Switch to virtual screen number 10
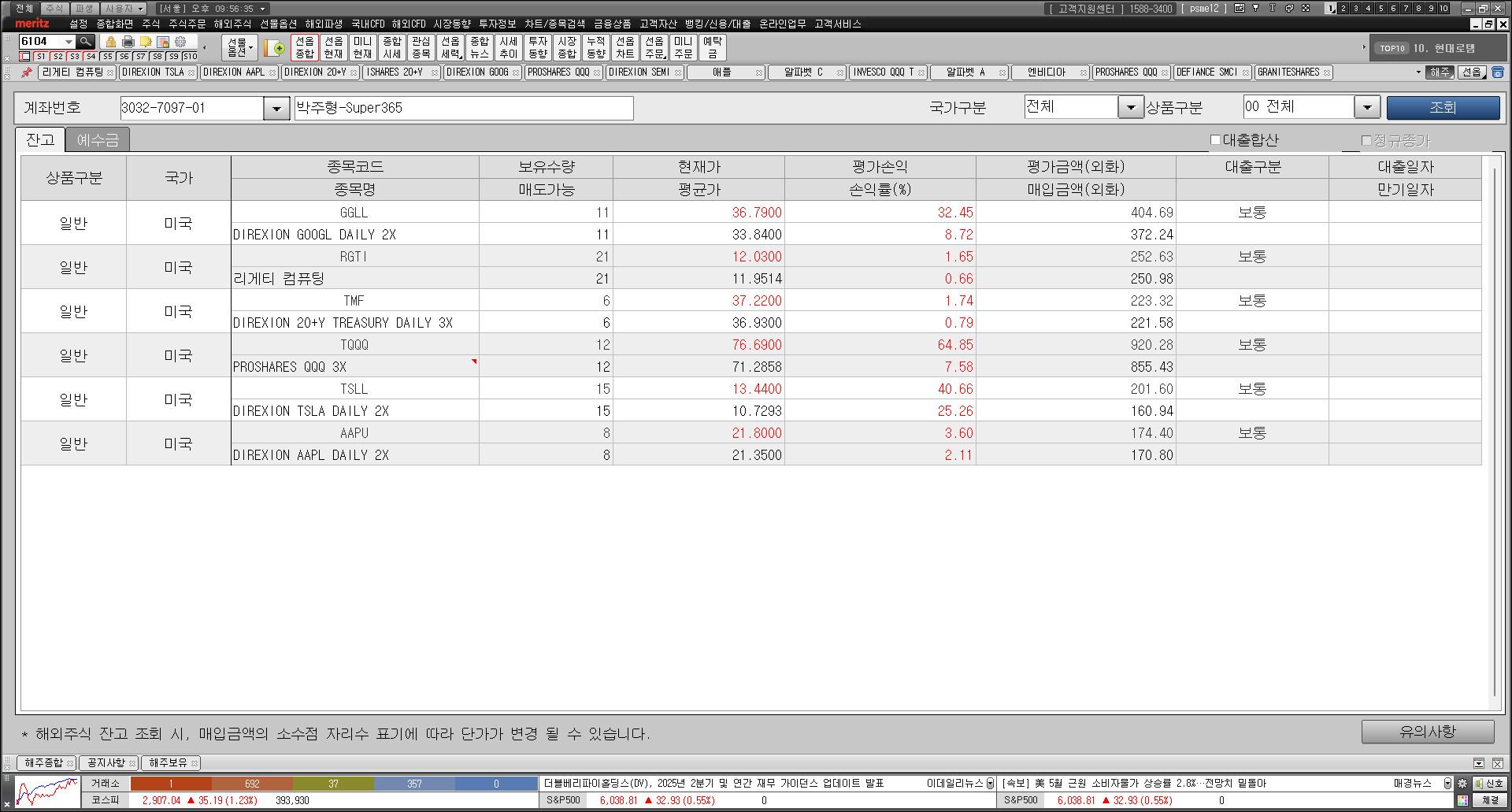Viewport: 1512px width, 812px height. pos(1444,9)
